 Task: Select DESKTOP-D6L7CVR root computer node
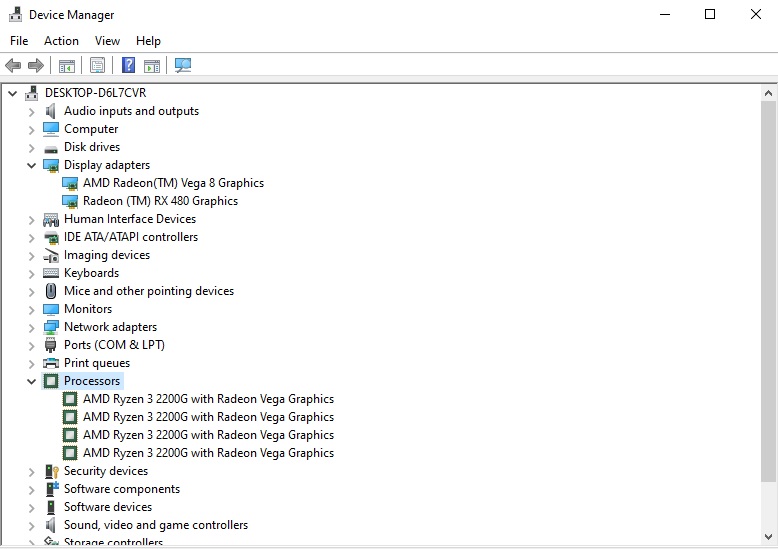pyautogui.click(x=96, y=93)
